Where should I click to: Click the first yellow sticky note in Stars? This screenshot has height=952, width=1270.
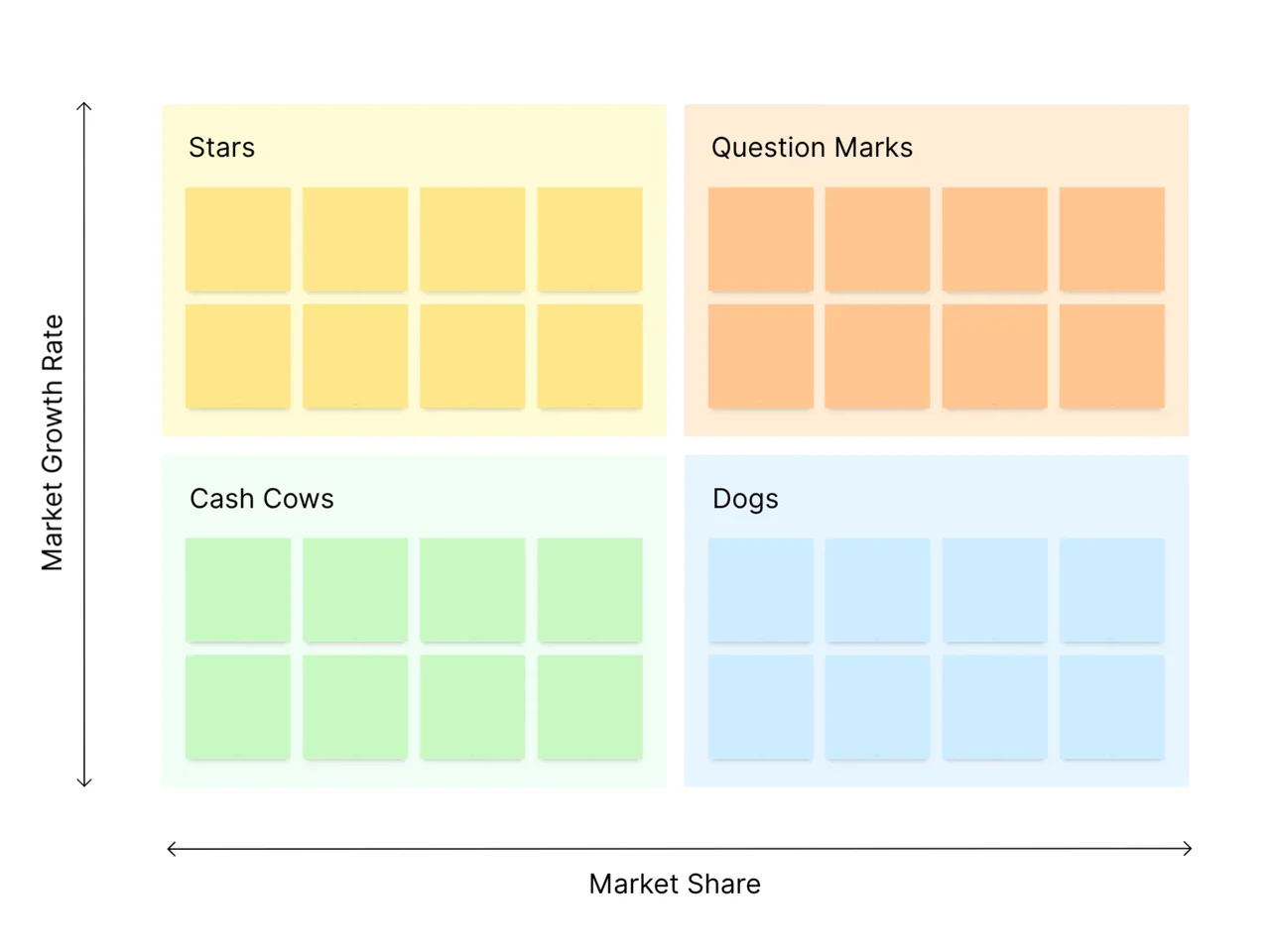click(238, 239)
